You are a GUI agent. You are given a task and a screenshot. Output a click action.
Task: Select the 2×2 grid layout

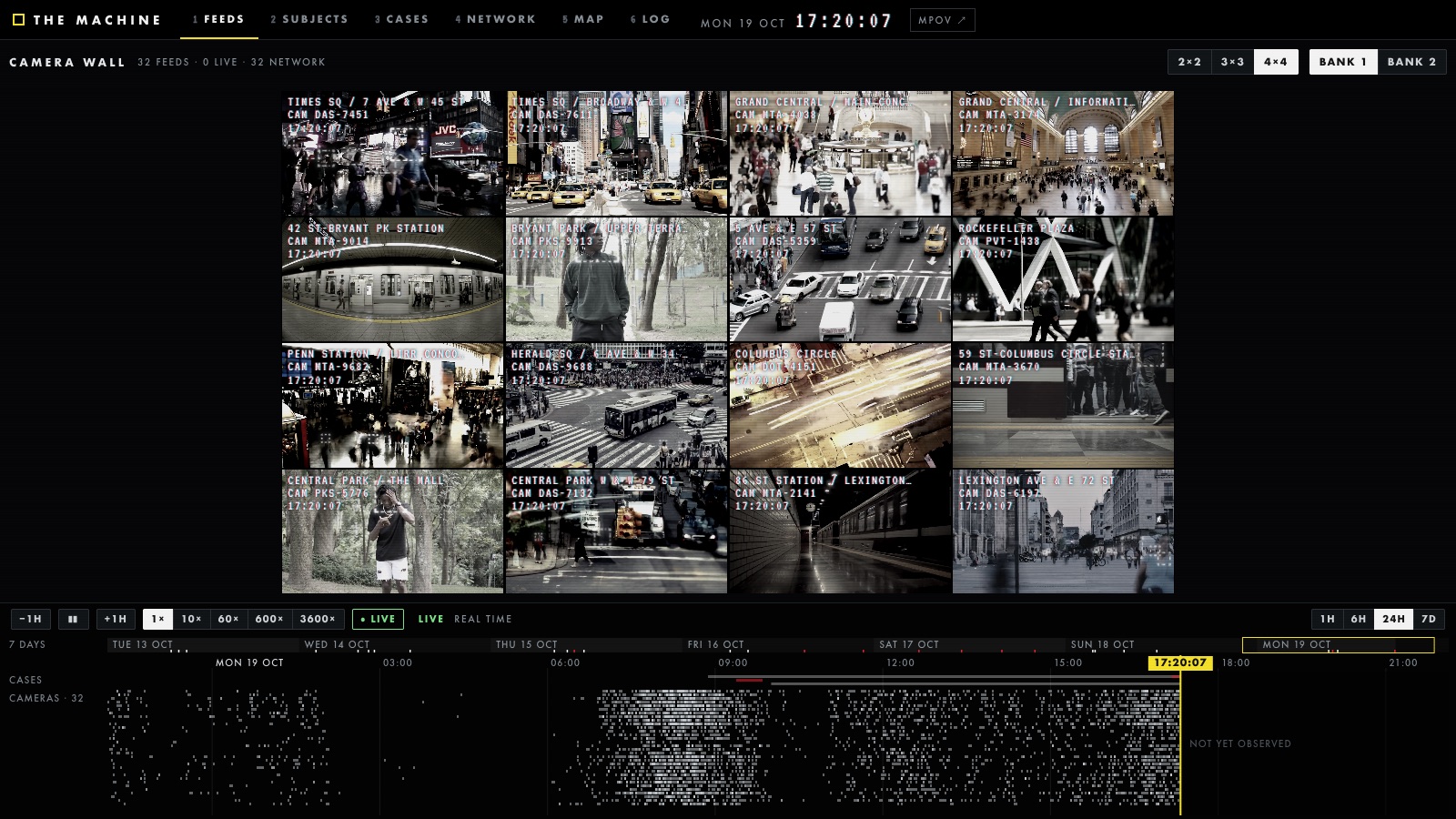[x=1189, y=62]
